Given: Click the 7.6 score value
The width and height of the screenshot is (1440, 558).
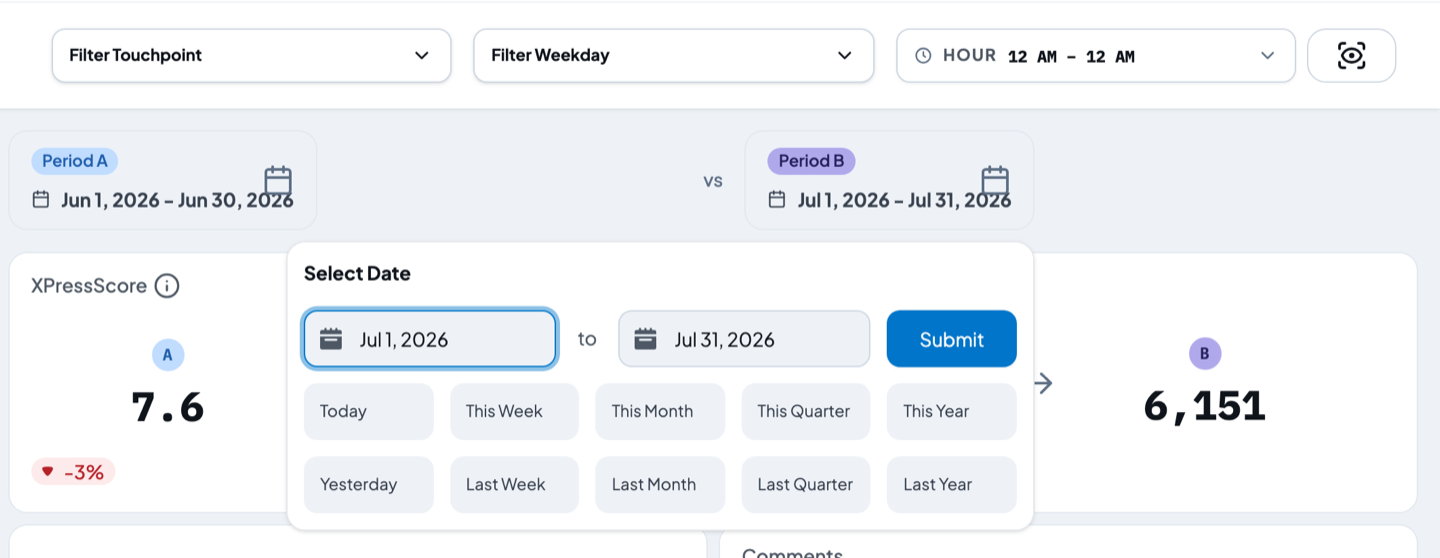Looking at the screenshot, I should (x=168, y=407).
